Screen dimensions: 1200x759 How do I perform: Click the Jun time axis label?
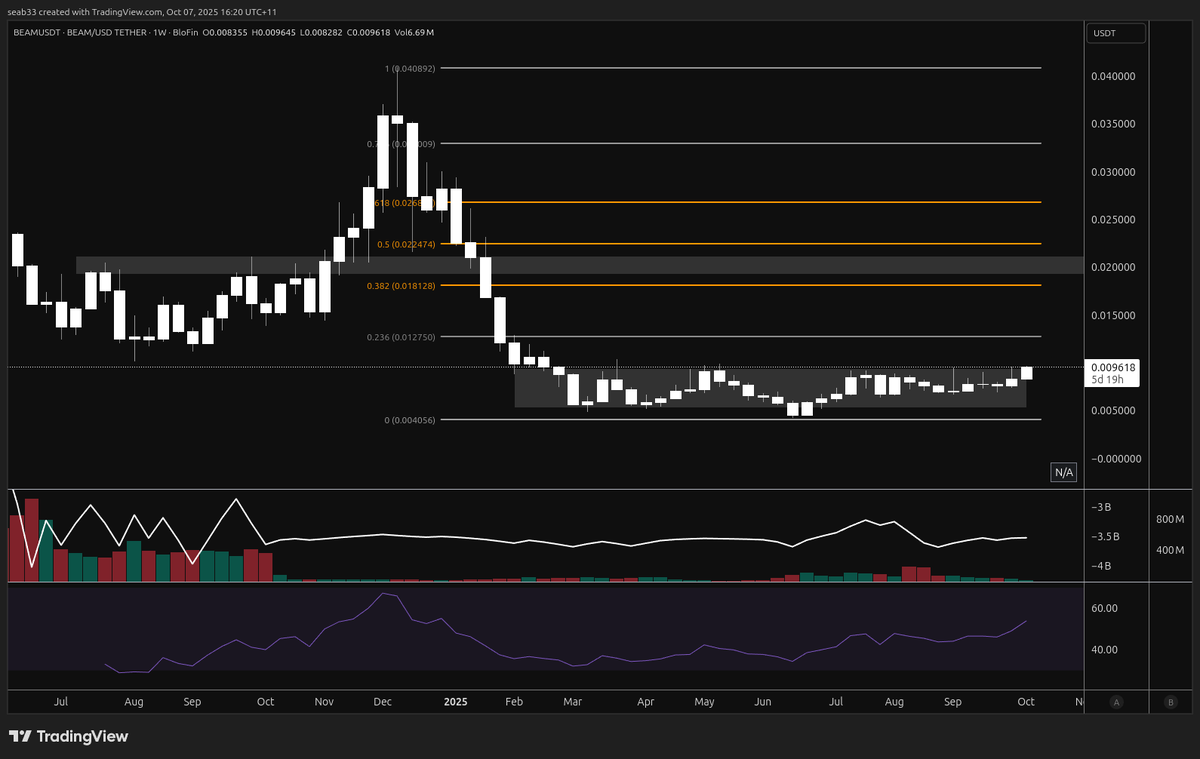click(762, 703)
